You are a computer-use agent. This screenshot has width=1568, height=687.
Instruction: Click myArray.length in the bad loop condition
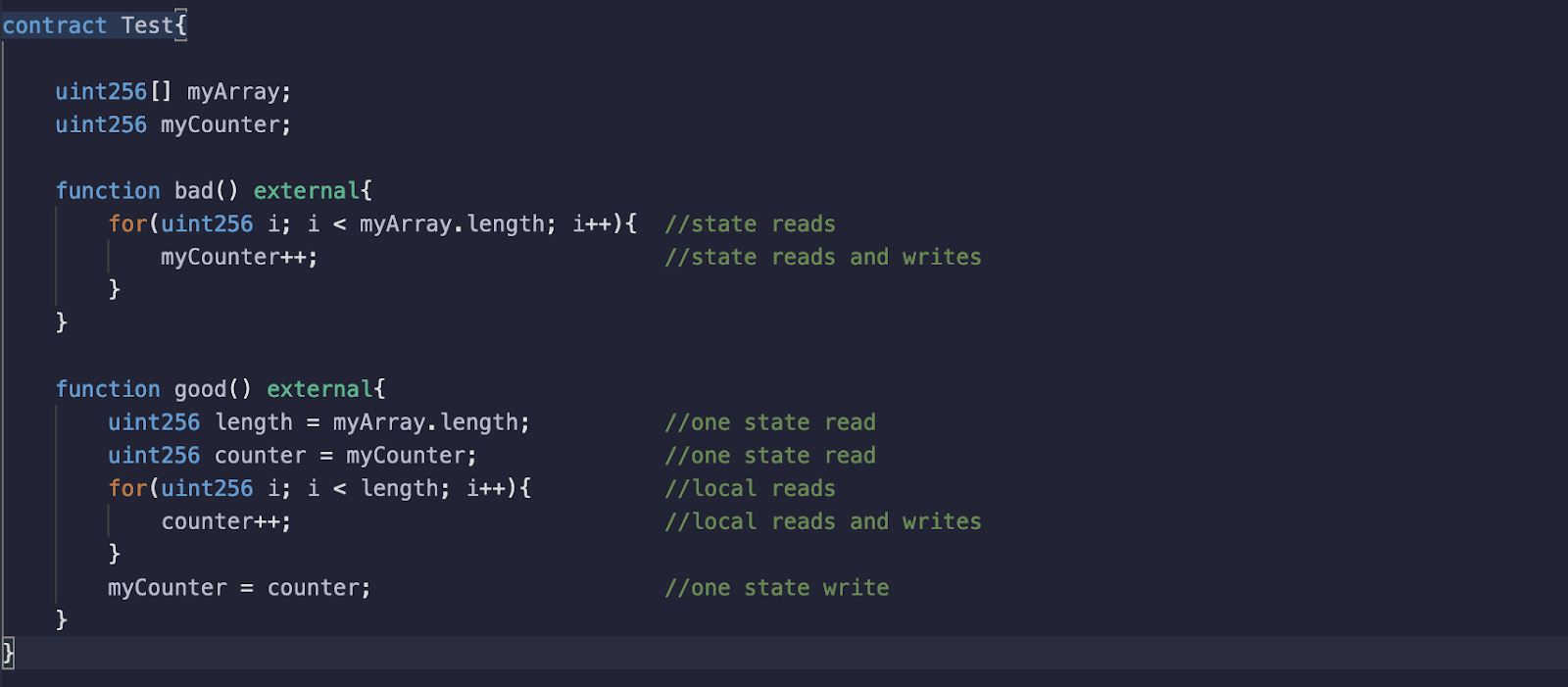pos(451,224)
